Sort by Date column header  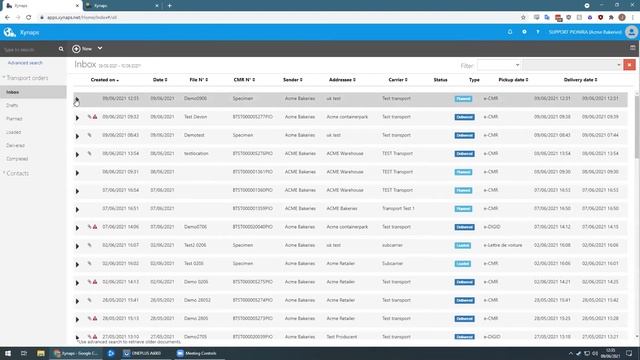(x=160, y=80)
